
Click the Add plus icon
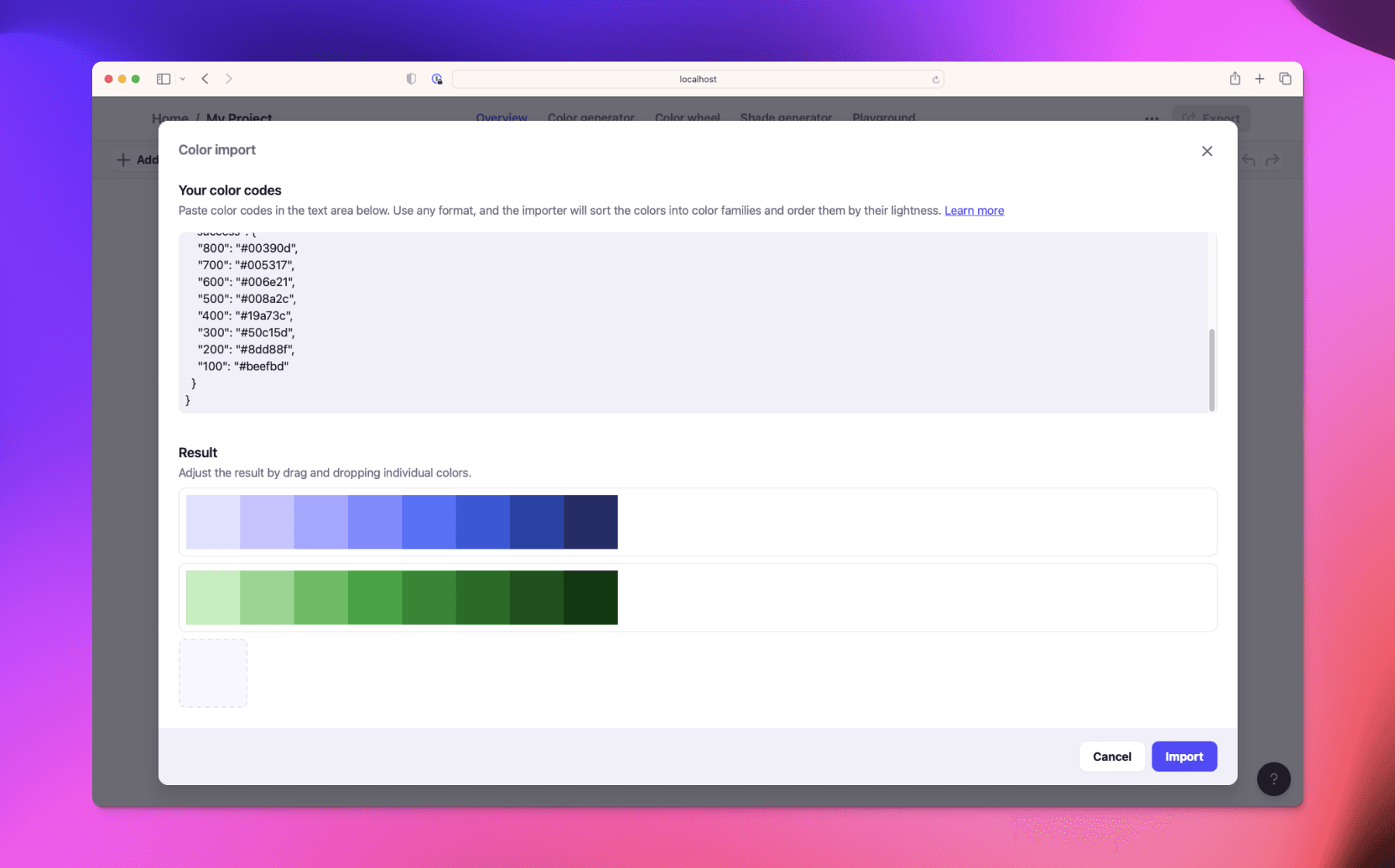point(125,159)
